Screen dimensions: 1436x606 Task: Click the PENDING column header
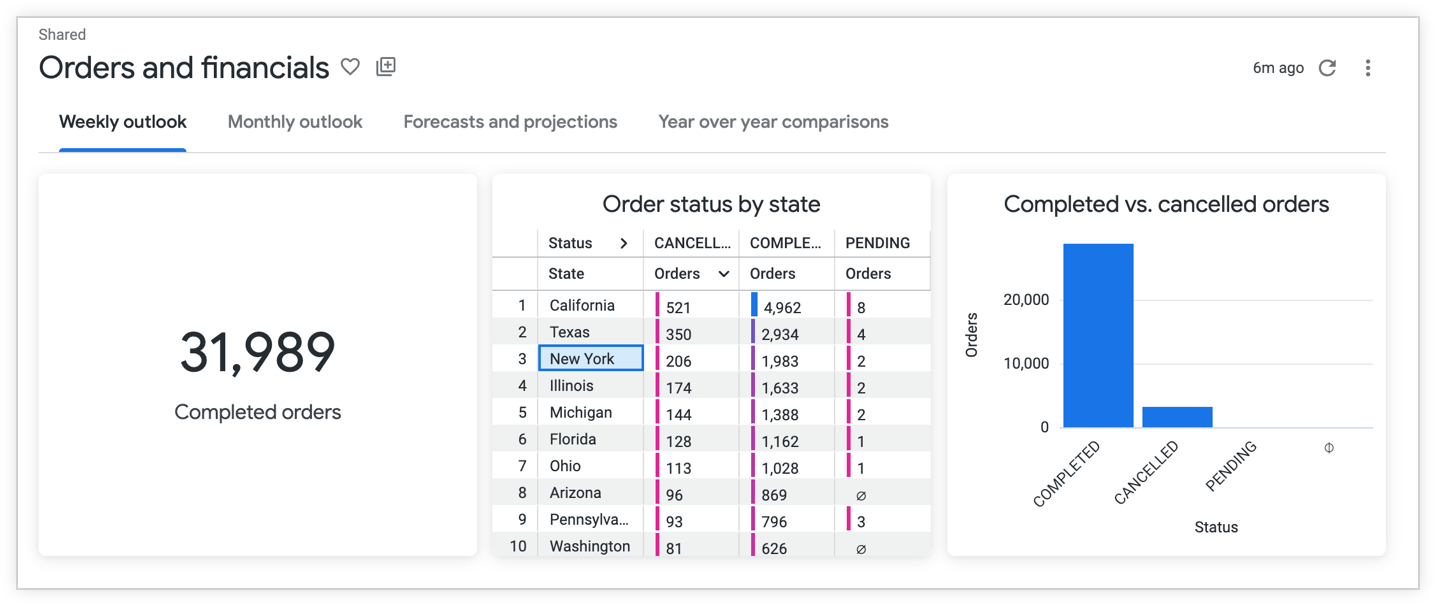point(877,243)
